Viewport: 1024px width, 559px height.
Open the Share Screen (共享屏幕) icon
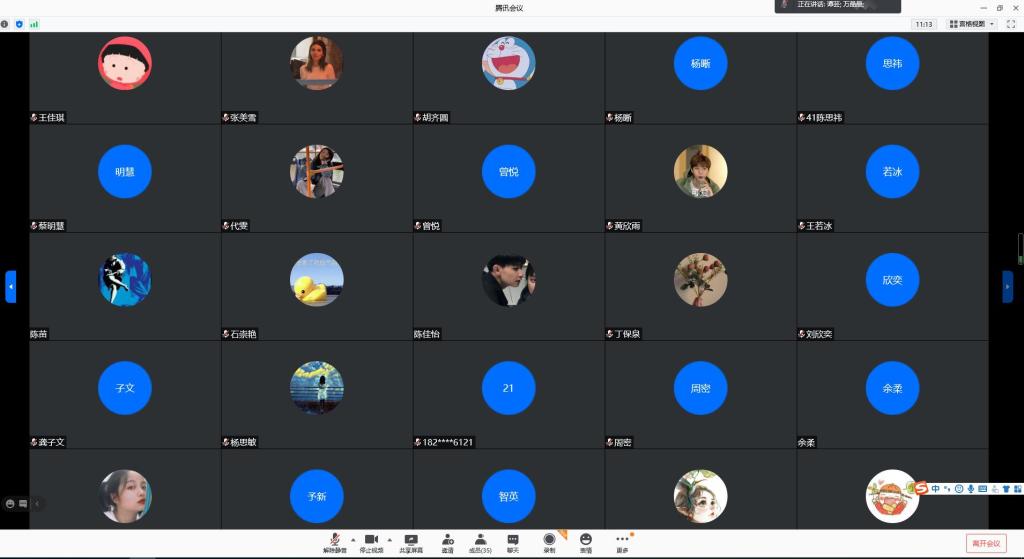click(411, 540)
